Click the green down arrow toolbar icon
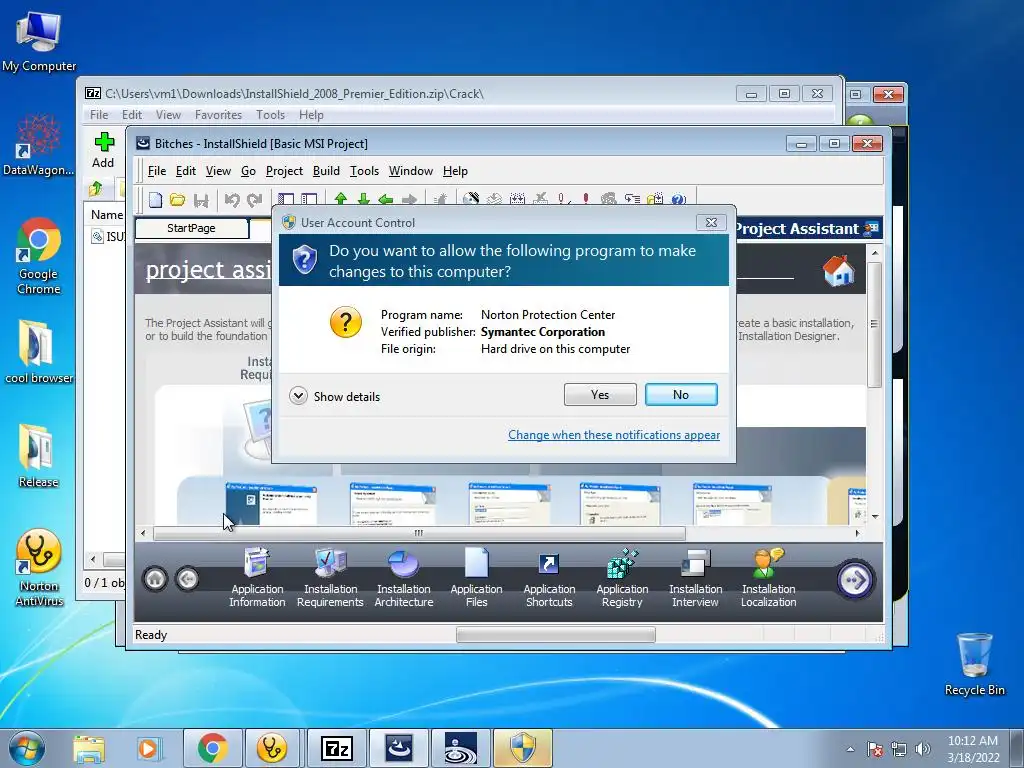 [x=364, y=199]
